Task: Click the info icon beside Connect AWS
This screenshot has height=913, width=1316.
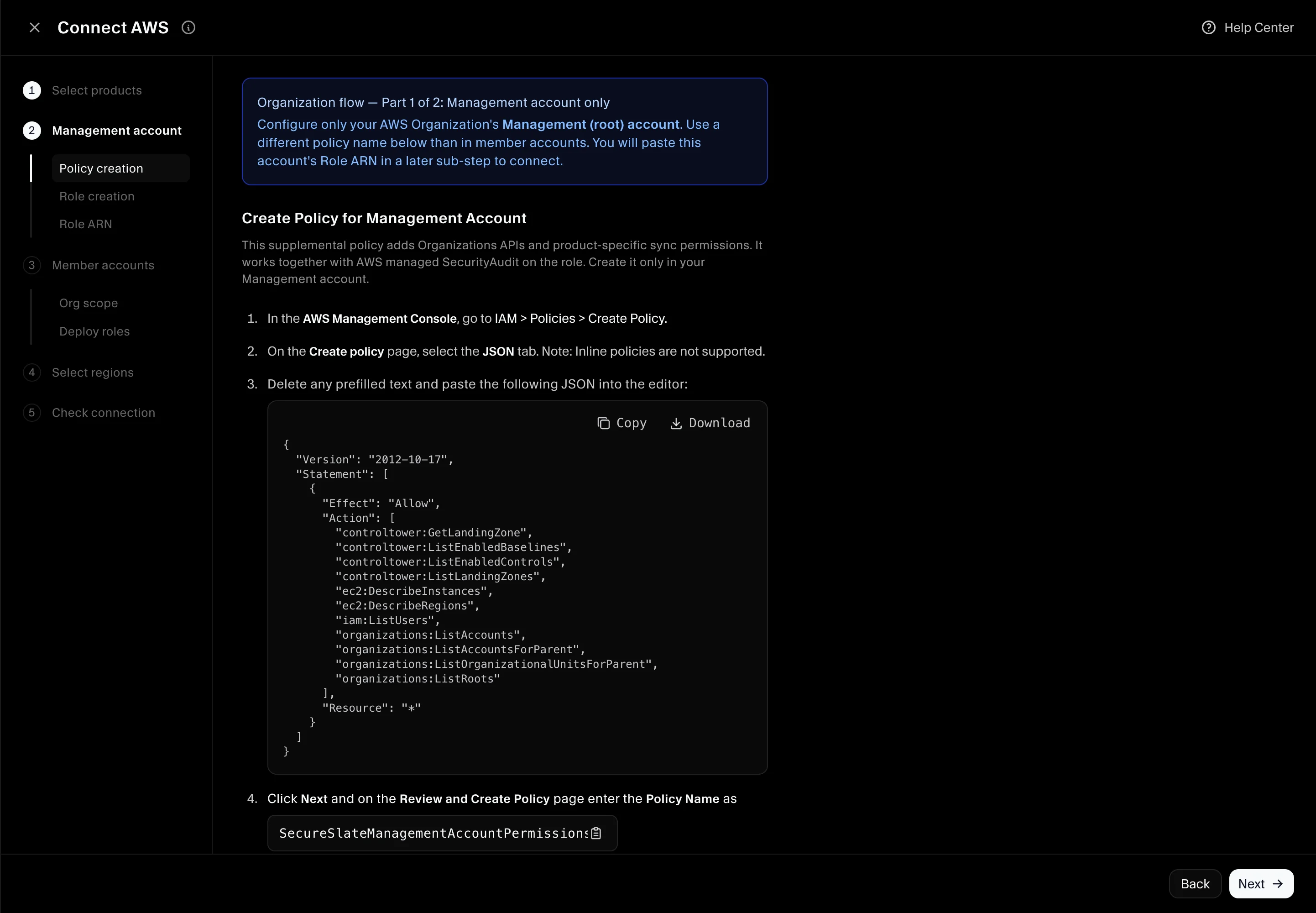Action: [188, 27]
